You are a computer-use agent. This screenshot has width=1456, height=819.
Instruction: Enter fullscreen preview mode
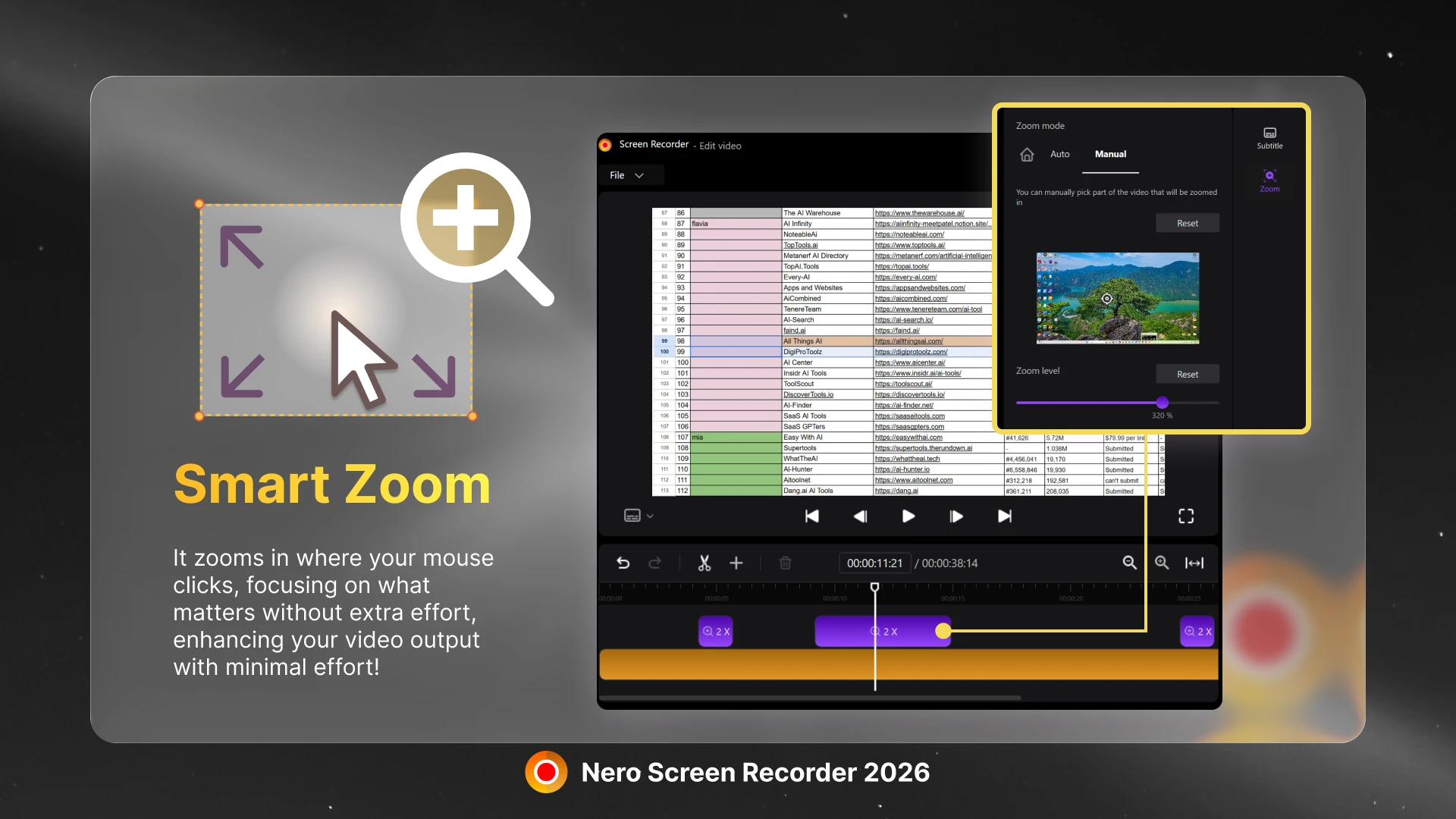click(x=1186, y=516)
